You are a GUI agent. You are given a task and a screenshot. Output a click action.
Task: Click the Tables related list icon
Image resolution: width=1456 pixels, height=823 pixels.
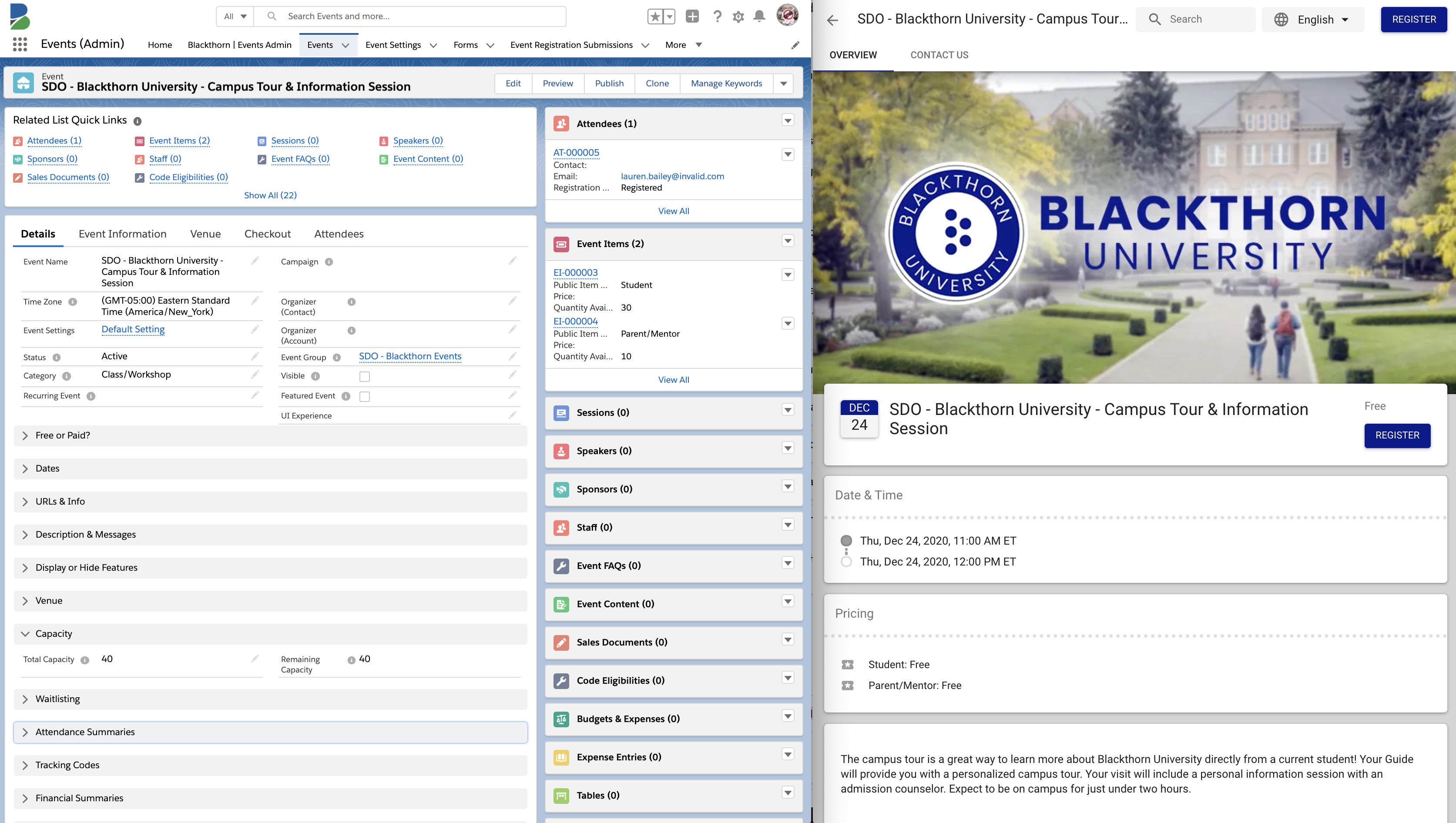(561, 796)
